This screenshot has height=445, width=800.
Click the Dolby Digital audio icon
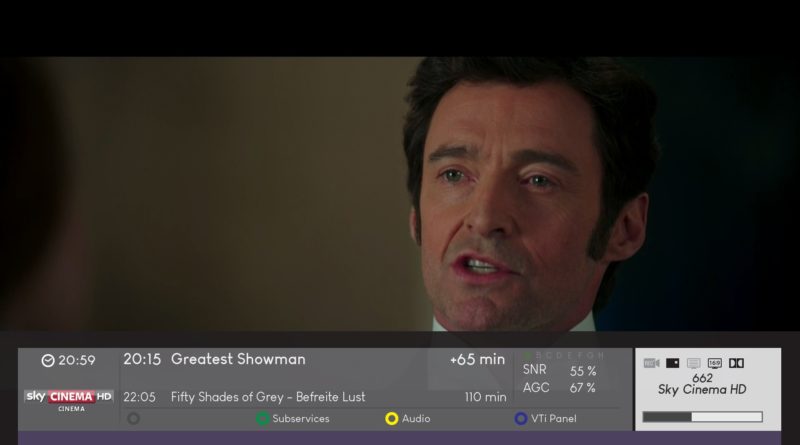click(736, 363)
